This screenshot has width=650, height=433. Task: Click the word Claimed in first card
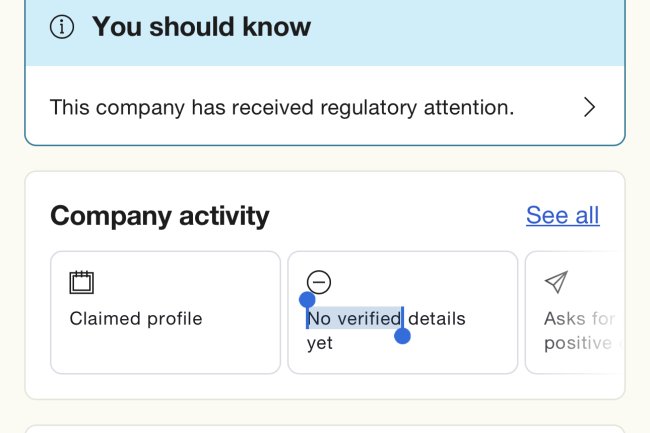[103, 319]
